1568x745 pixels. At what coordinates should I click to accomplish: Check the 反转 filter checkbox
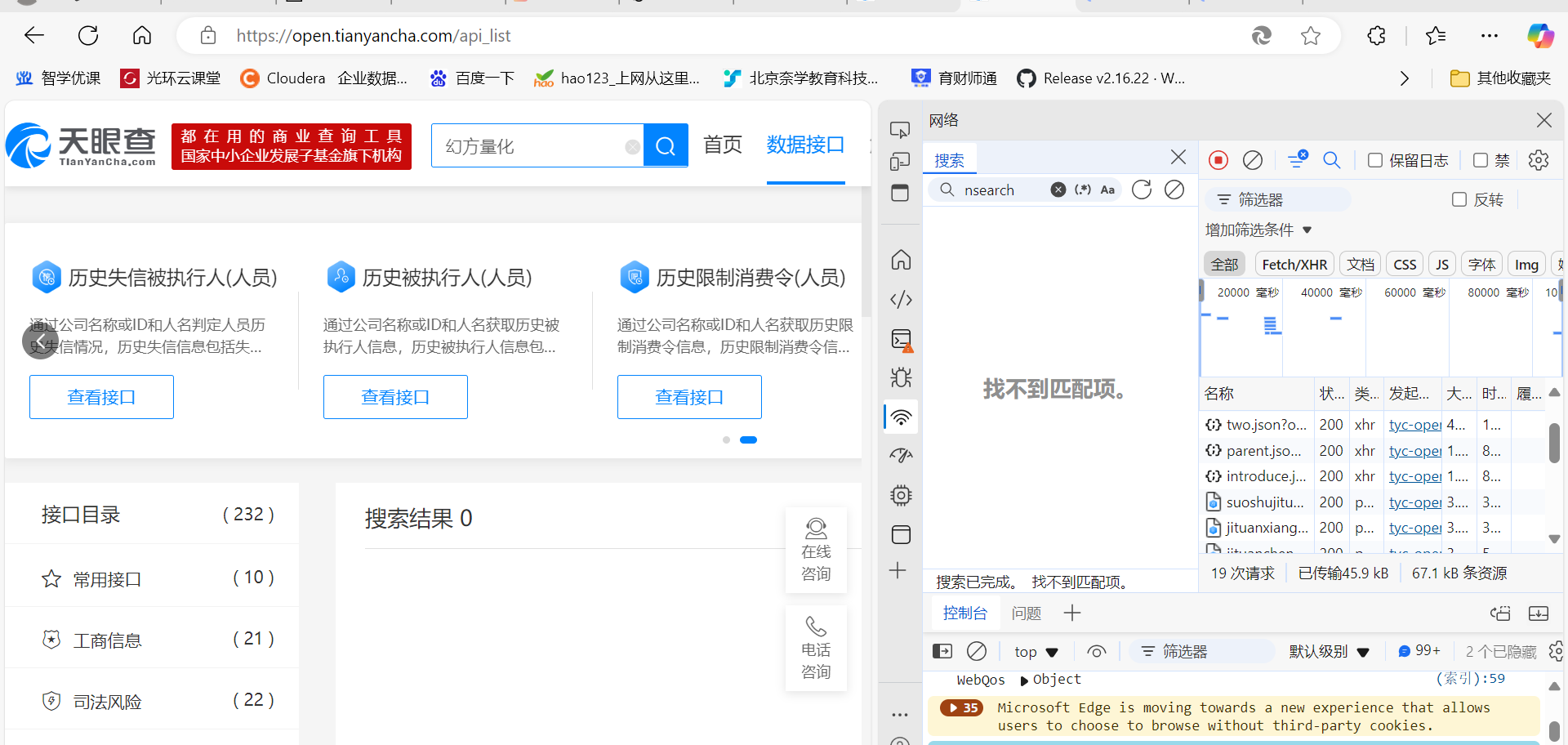[1459, 199]
